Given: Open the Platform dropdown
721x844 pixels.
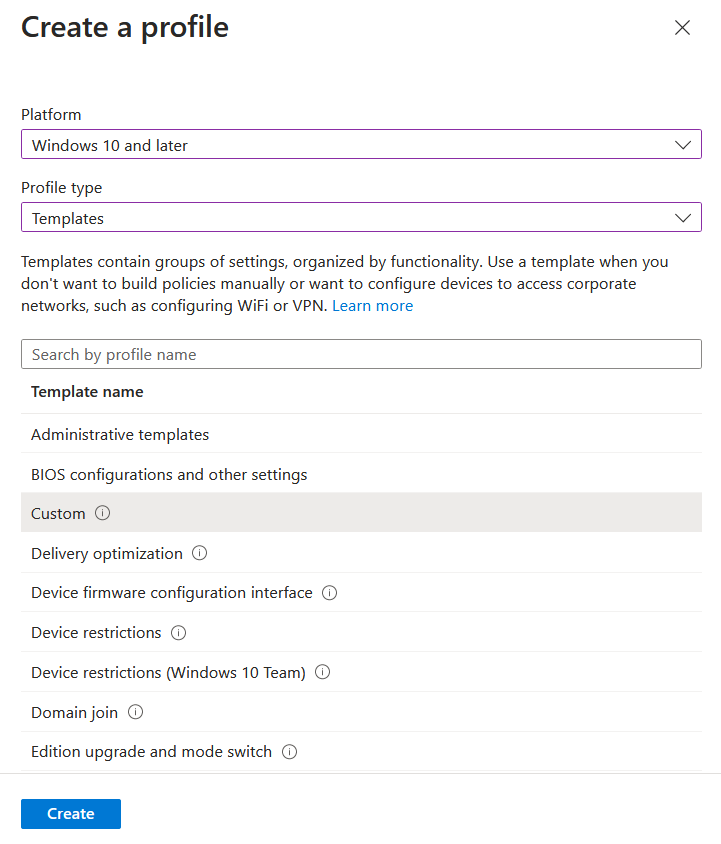Looking at the screenshot, I should 361,145.
